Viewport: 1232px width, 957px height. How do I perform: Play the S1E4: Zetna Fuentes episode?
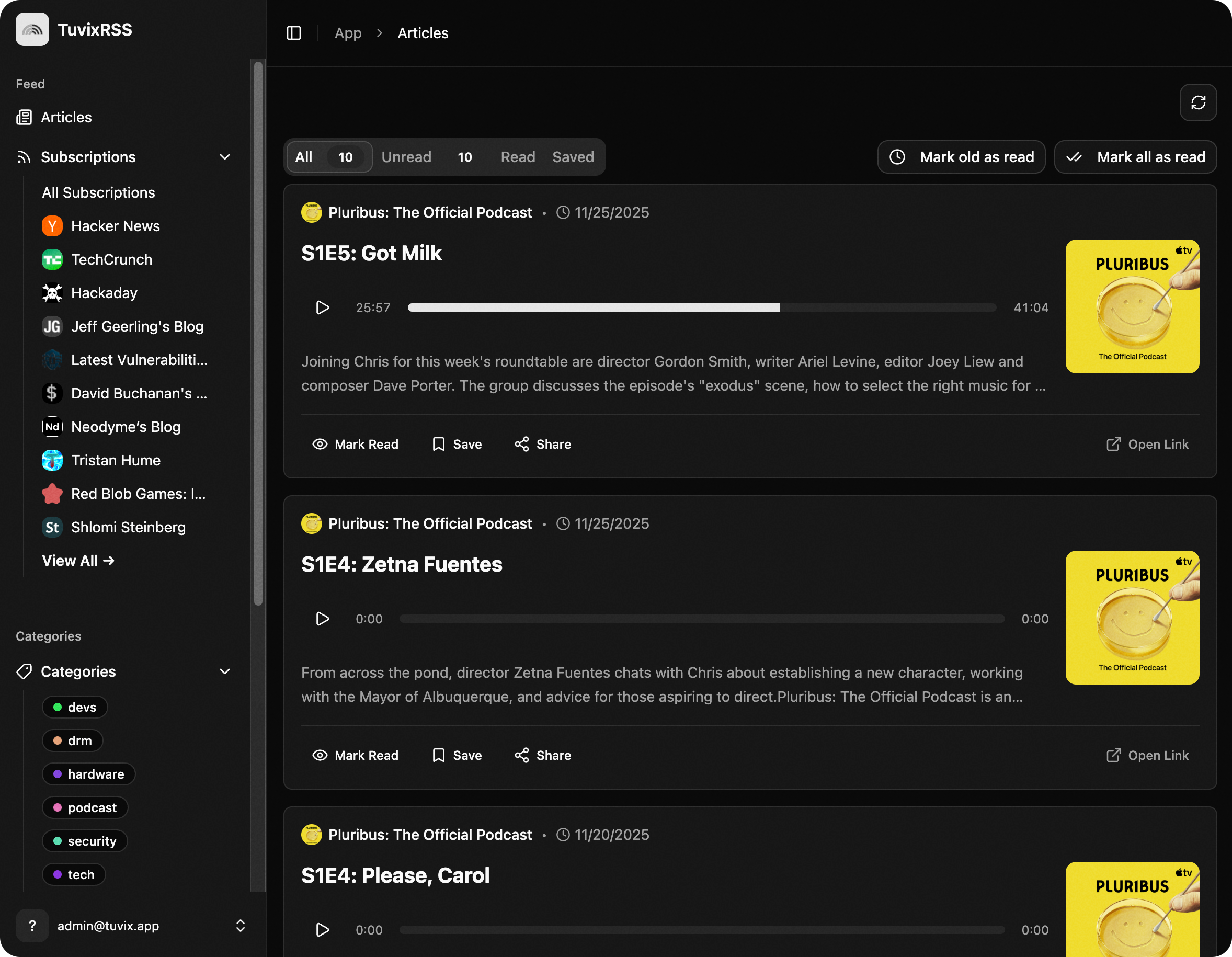(322, 619)
